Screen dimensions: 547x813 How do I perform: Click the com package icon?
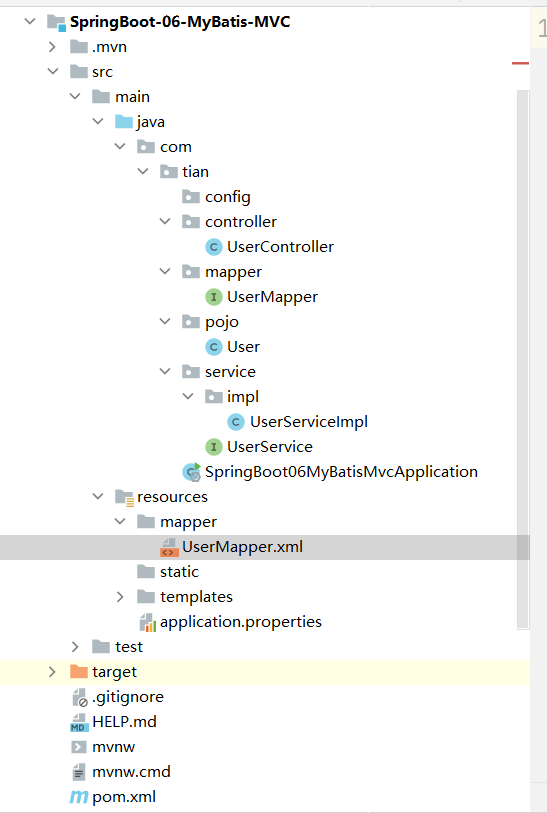(146, 147)
